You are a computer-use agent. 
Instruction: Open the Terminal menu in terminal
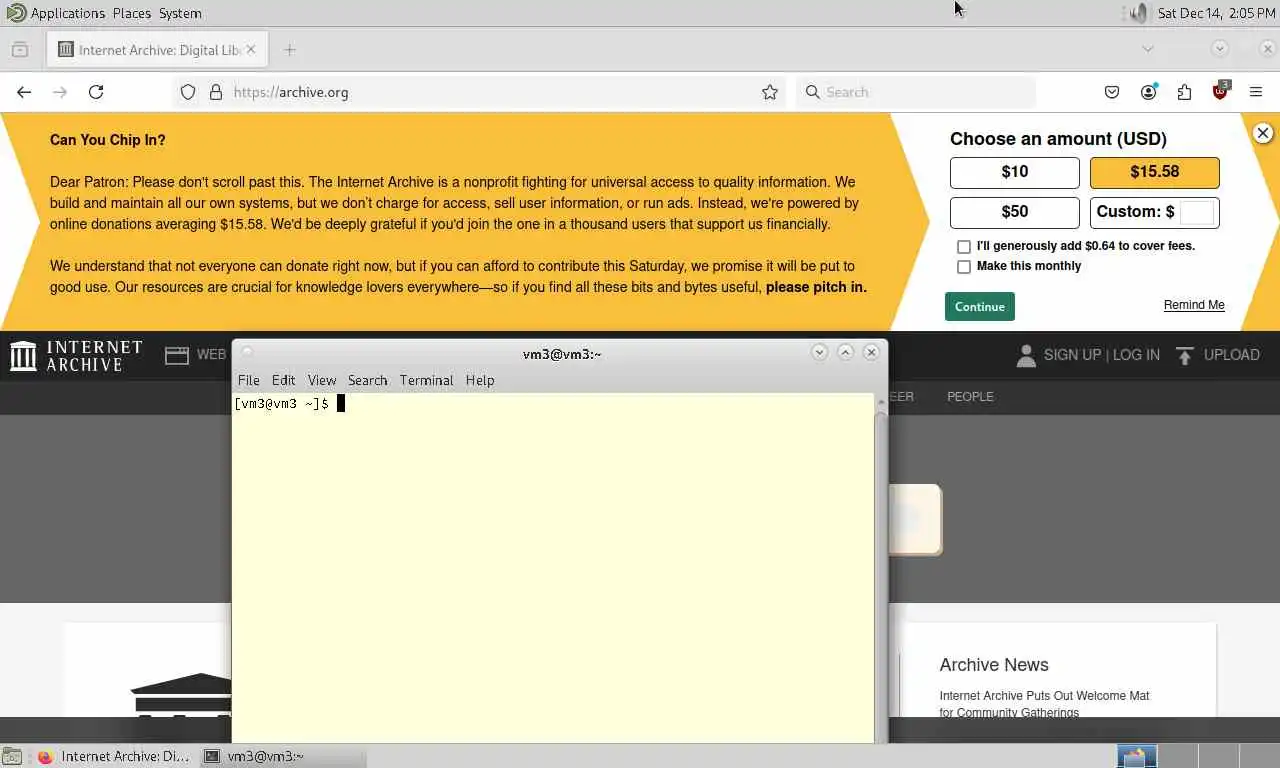pos(426,380)
